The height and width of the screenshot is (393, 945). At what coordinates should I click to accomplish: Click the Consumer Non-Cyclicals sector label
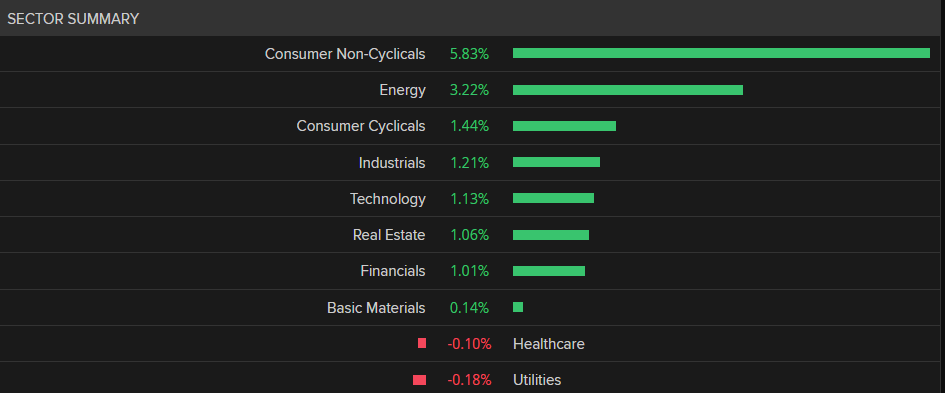pyautogui.click(x=345, y=54)
